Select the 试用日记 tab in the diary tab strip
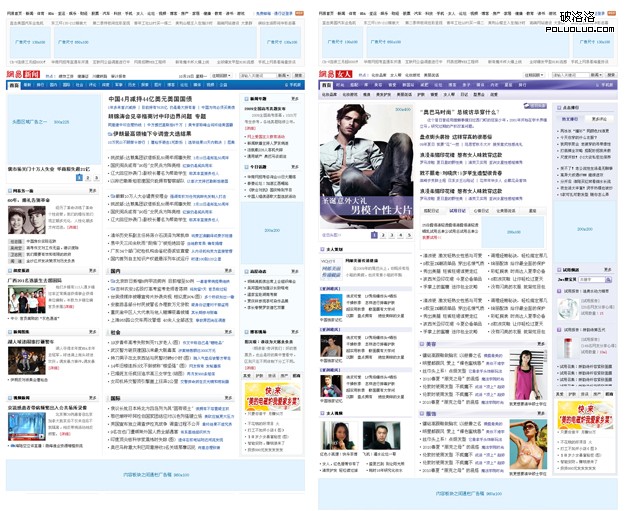The height and width of the screenshot is (511, 625). pyautogui.click(x=457, y=210)
